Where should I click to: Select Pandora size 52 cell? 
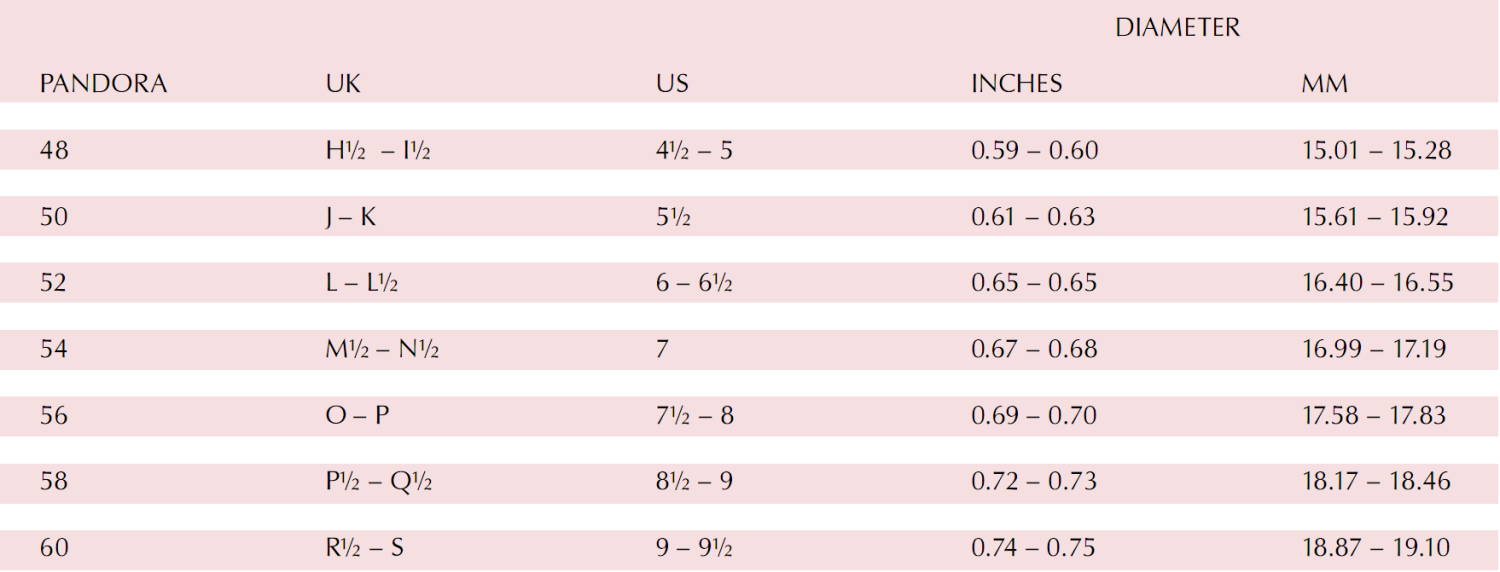point(54,283)
